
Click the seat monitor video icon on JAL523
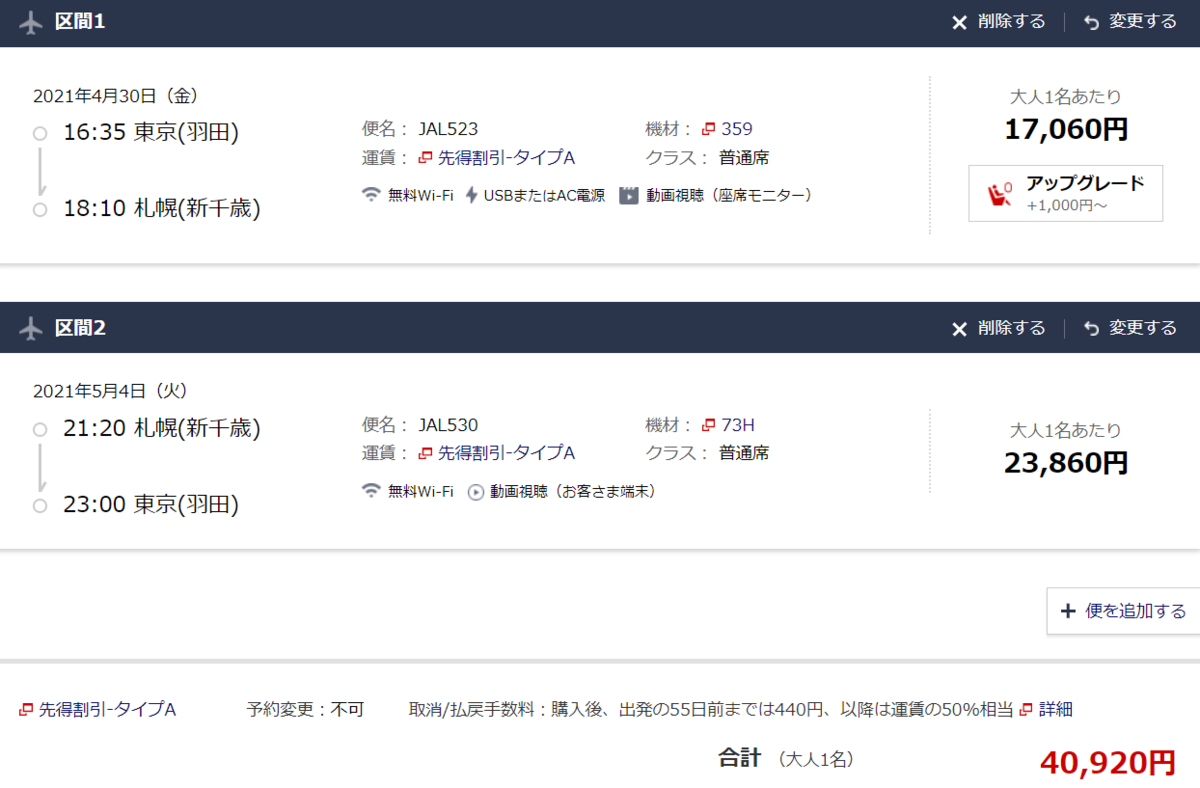(x=629, y=195)
